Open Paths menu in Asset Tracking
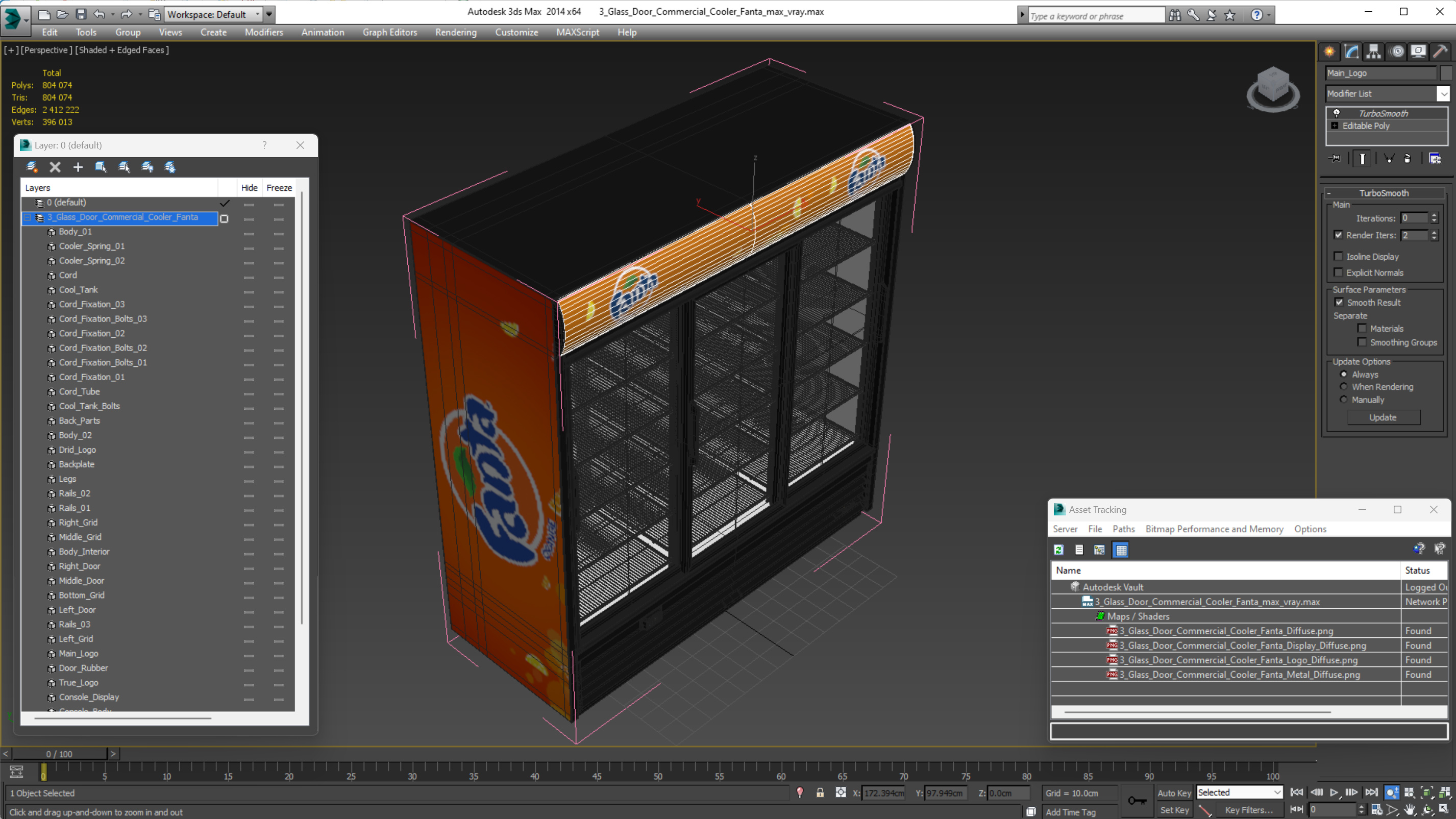 pos(1123,529)
